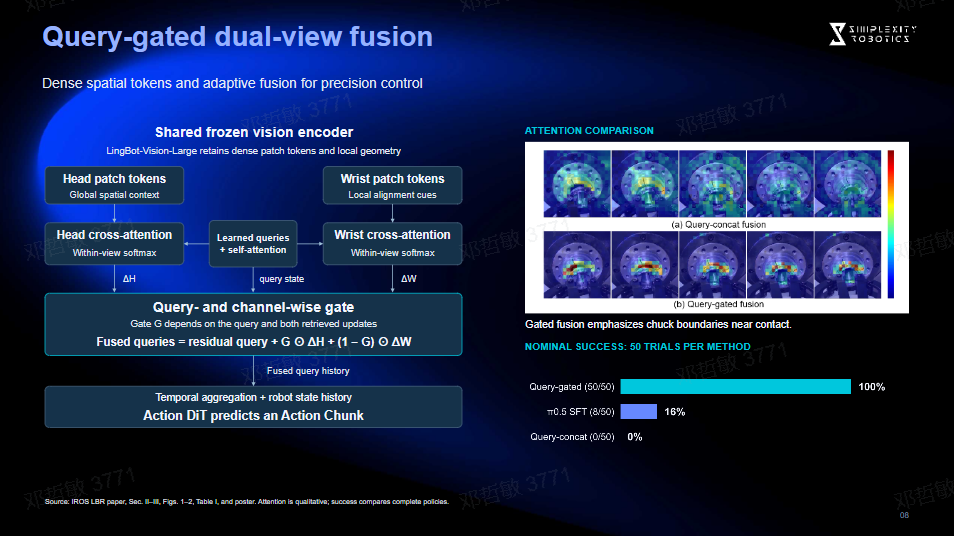The image size is (954, 536).
Task: Click the blue π0.5 SFT 16% bar
Action: (x=639, y=412)
